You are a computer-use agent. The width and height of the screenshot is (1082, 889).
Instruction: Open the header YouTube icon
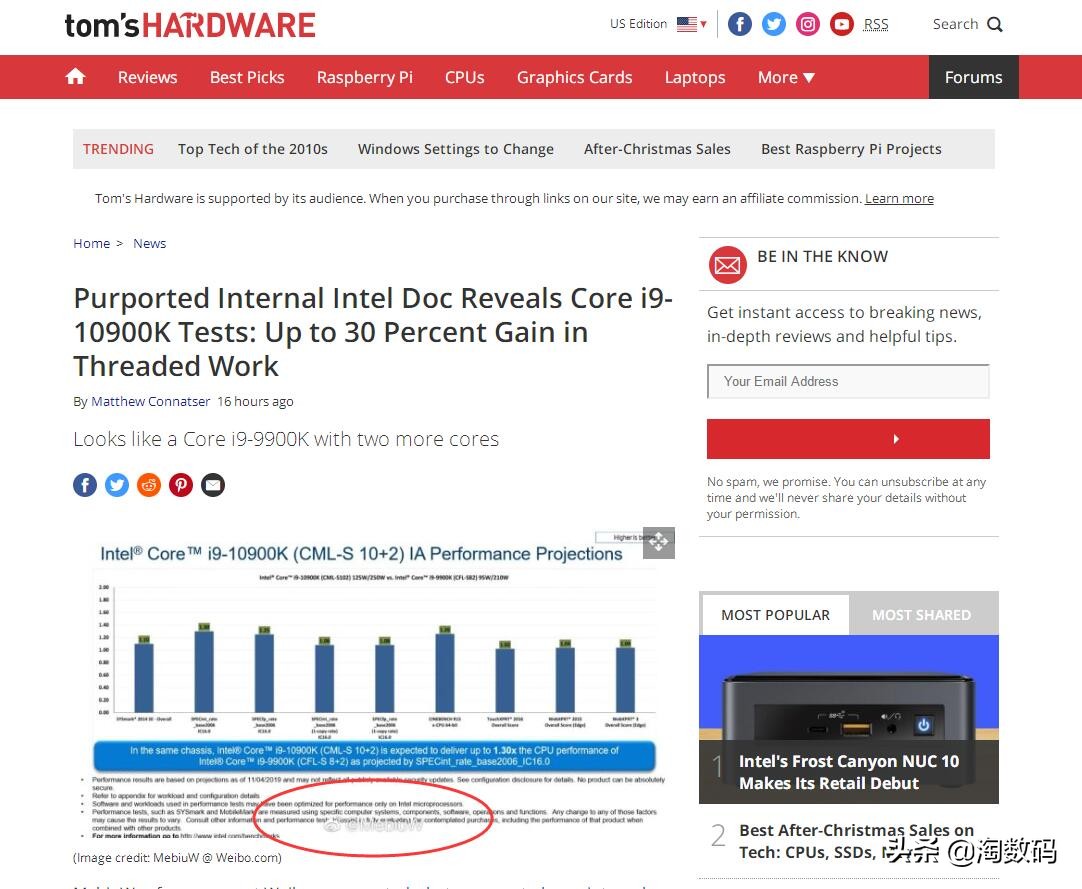841,24
